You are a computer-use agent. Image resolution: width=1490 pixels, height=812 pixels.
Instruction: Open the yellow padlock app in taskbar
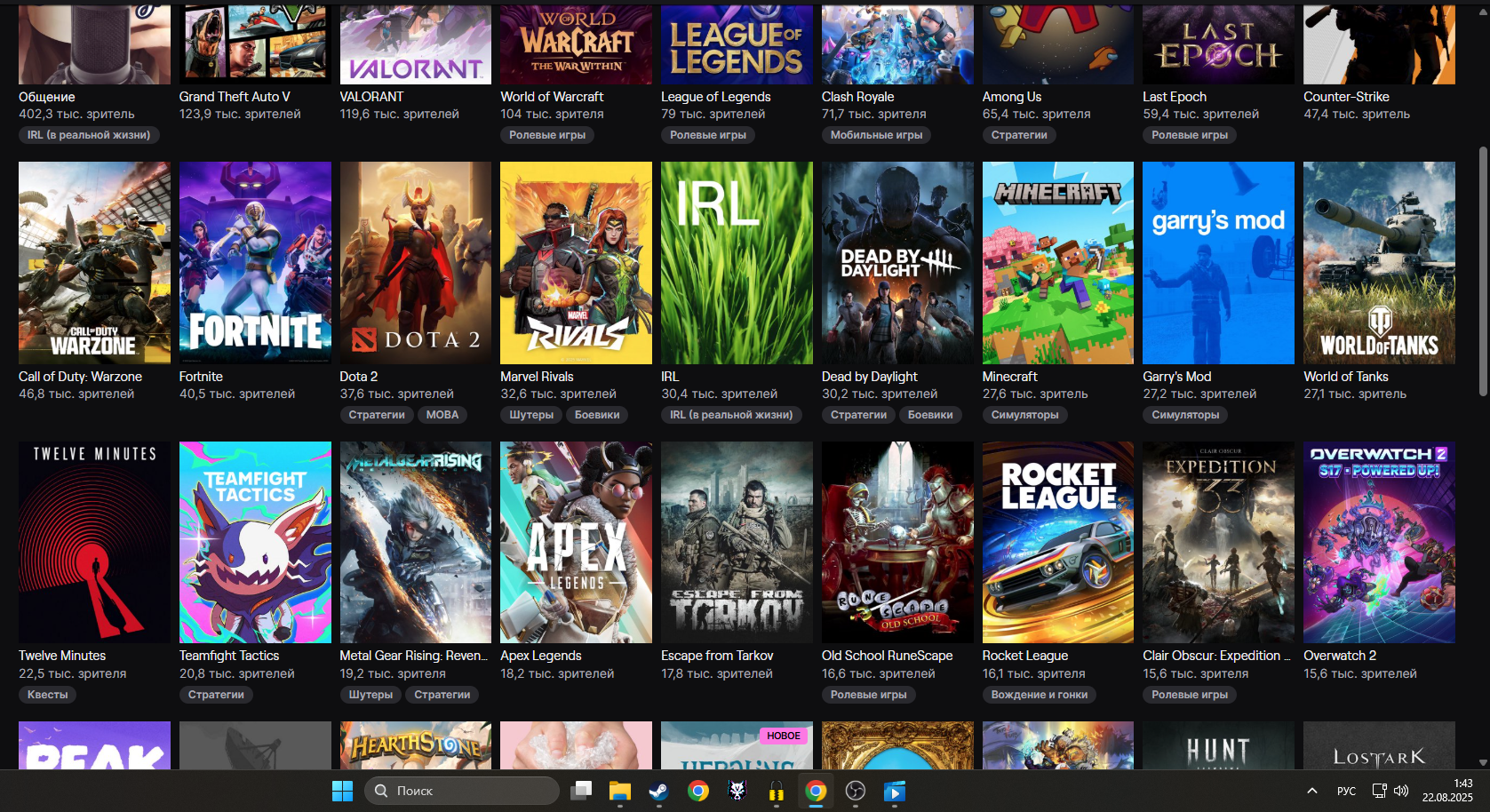(777, 791)
